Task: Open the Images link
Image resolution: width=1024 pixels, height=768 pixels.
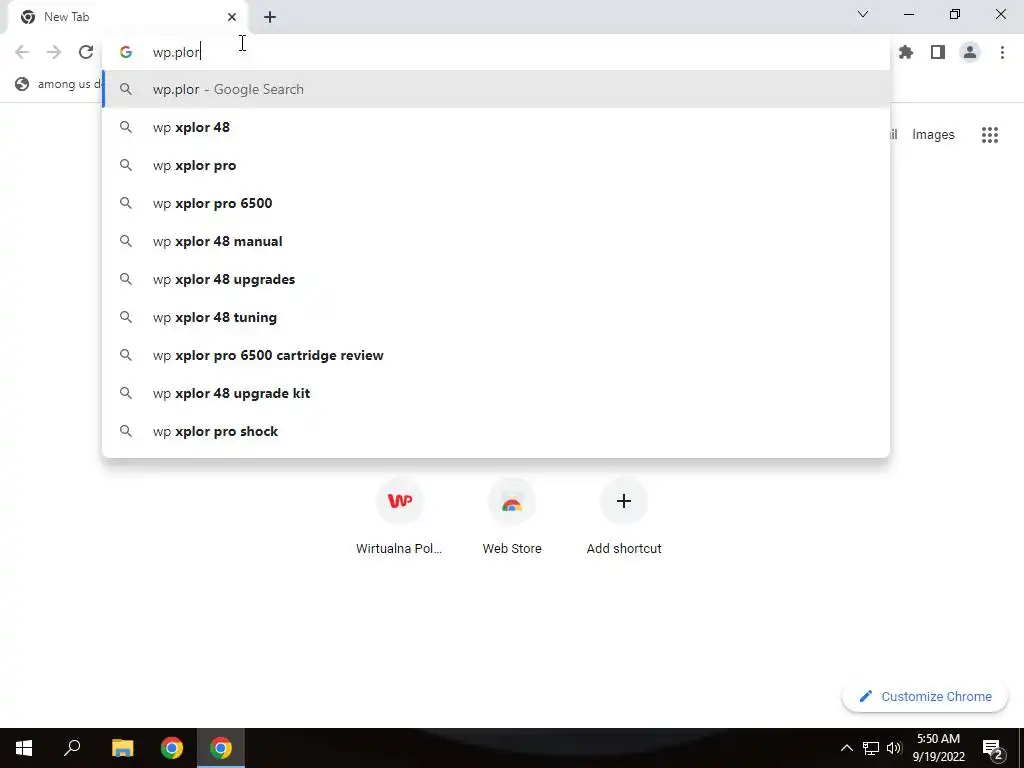Action: [933, 135]
